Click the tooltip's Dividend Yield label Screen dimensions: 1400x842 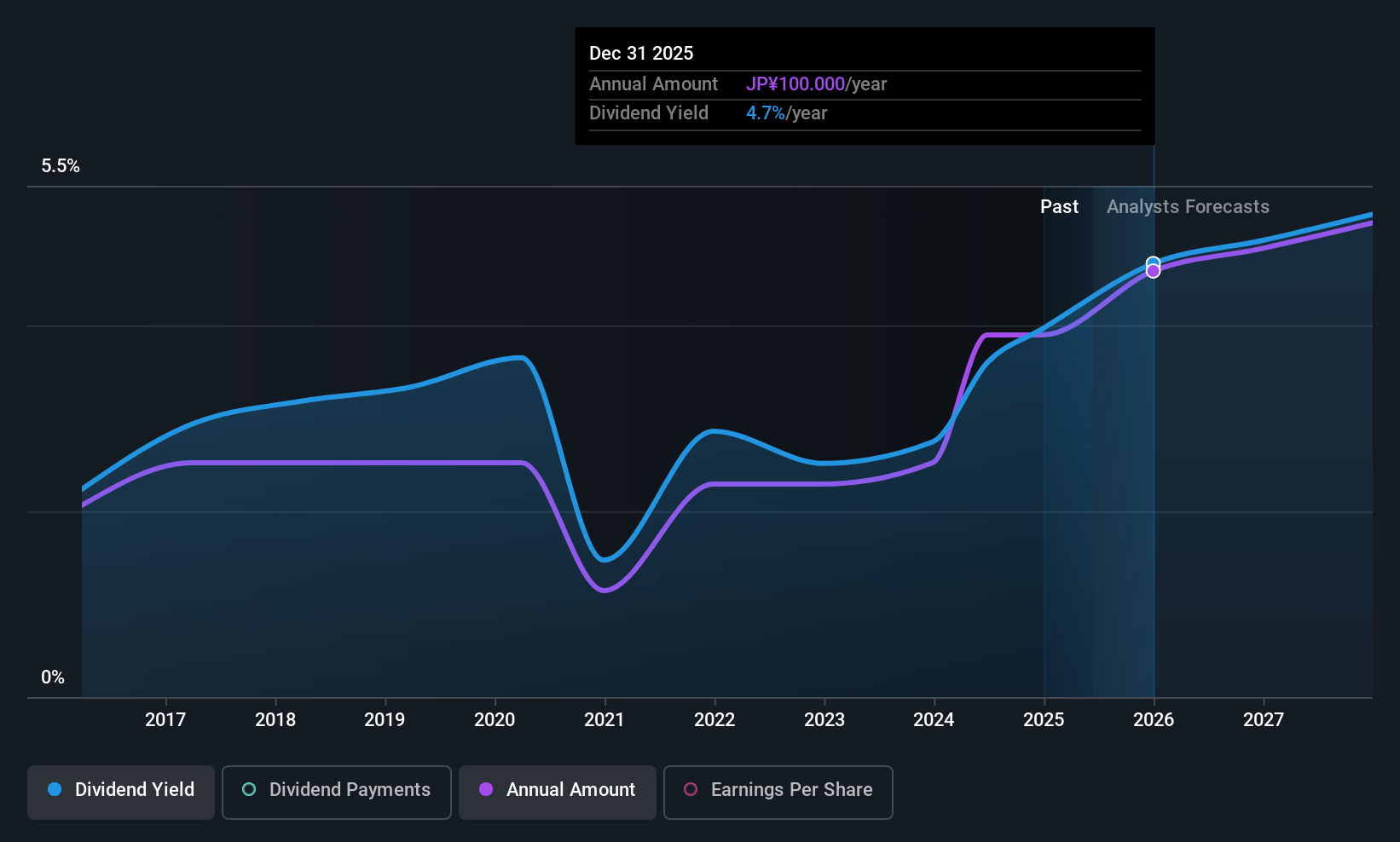tap(649, 113)
